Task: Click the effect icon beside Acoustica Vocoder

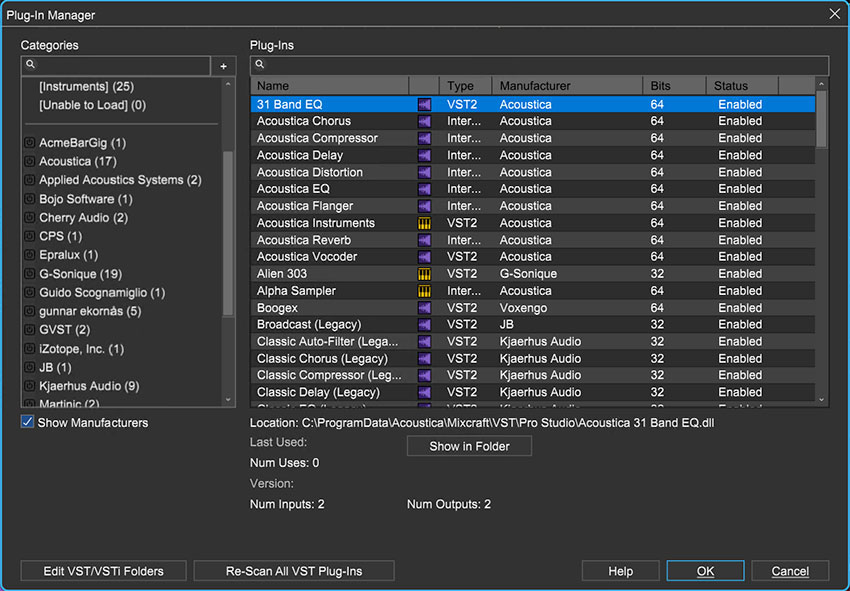Action: (424, 256)
